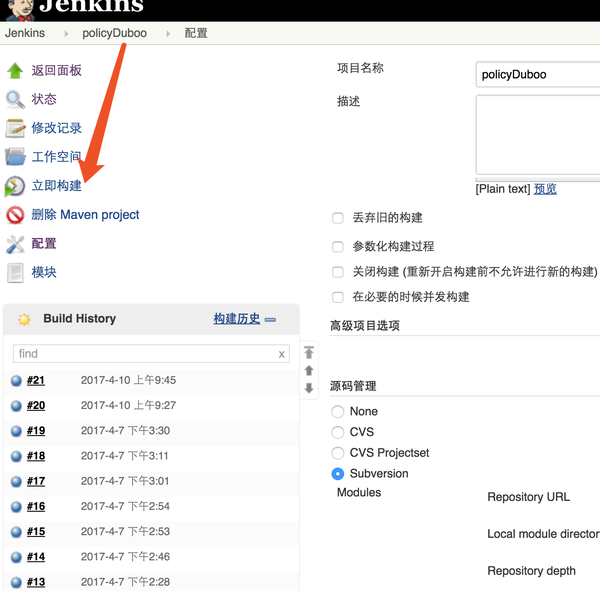Select the Subversion radio button
The width and height of the screenshot is (600, 591).
(338, 474)
